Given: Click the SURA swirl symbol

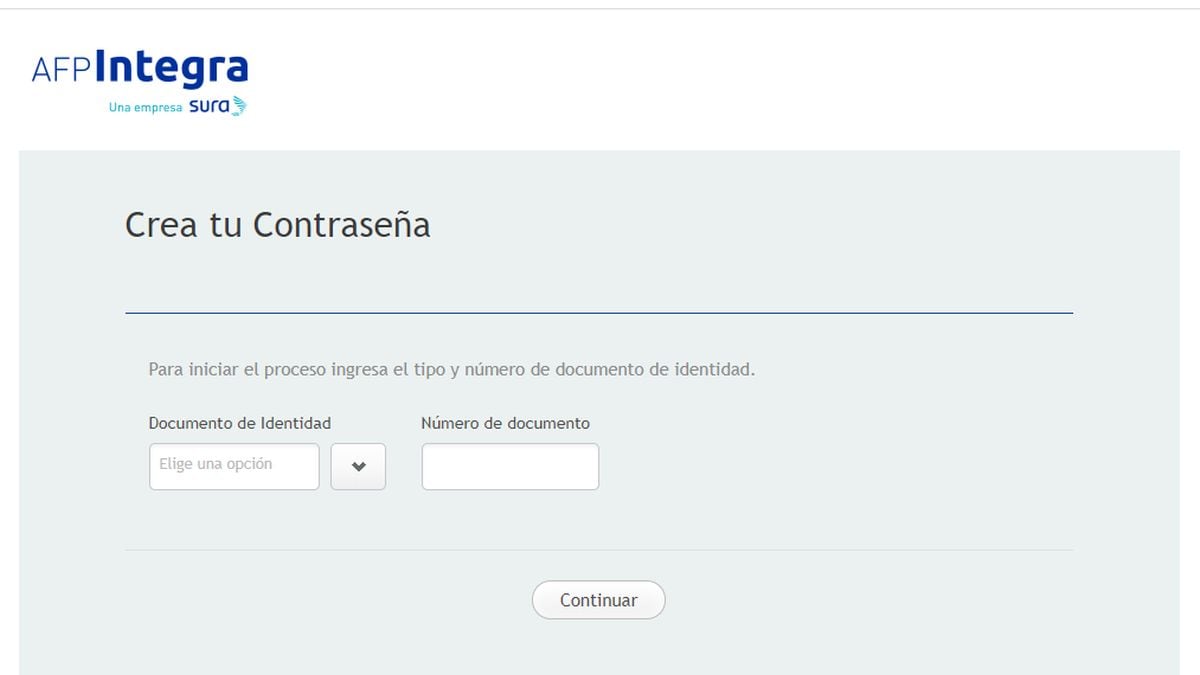Looking at the screenshot, I should 238,104.
